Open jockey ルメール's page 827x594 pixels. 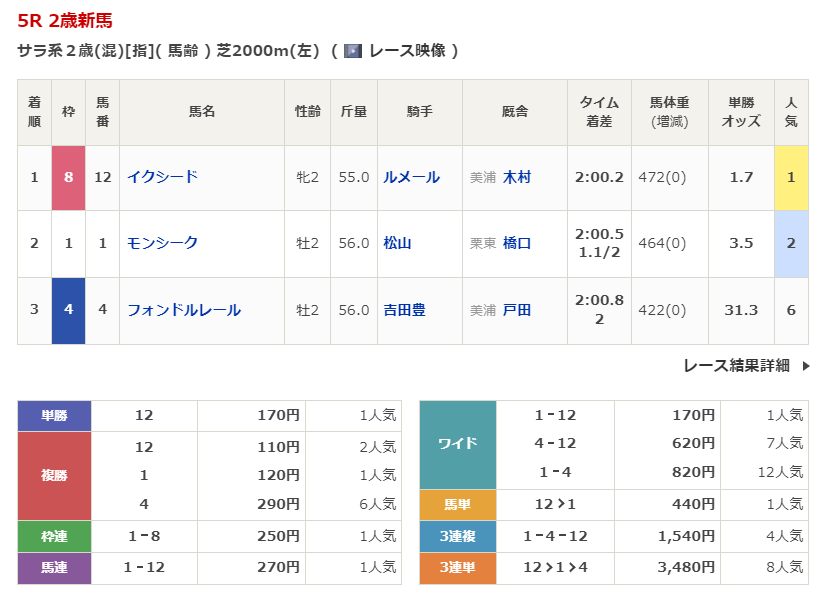point(411,177)
